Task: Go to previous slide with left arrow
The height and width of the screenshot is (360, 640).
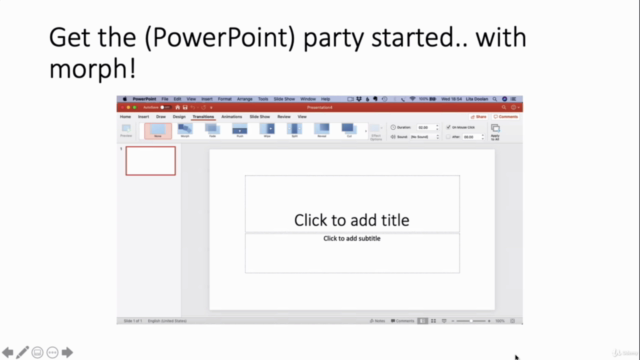Action: point(8,352)
